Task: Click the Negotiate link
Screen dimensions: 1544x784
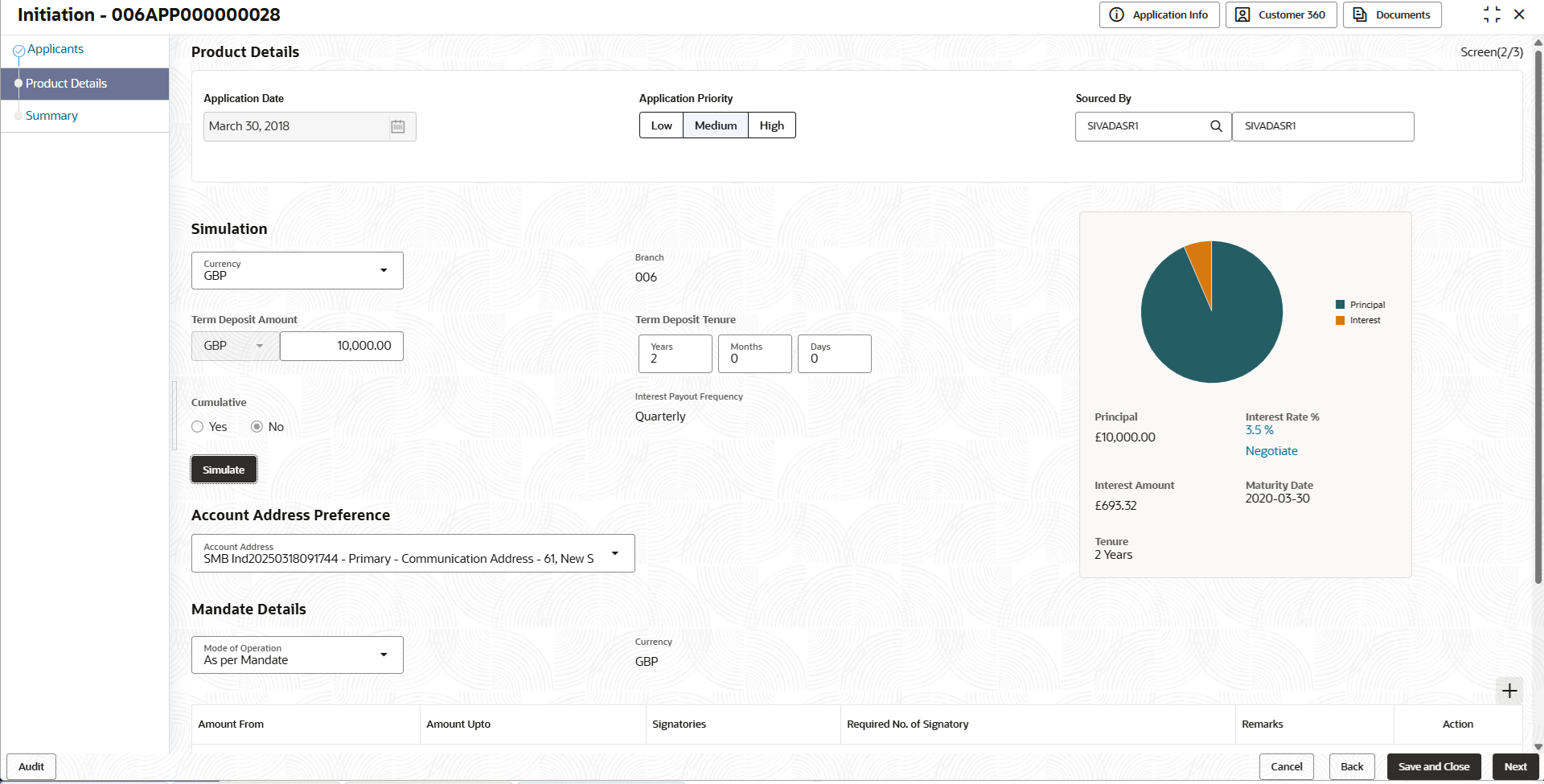Action: tap(1271, 451)
